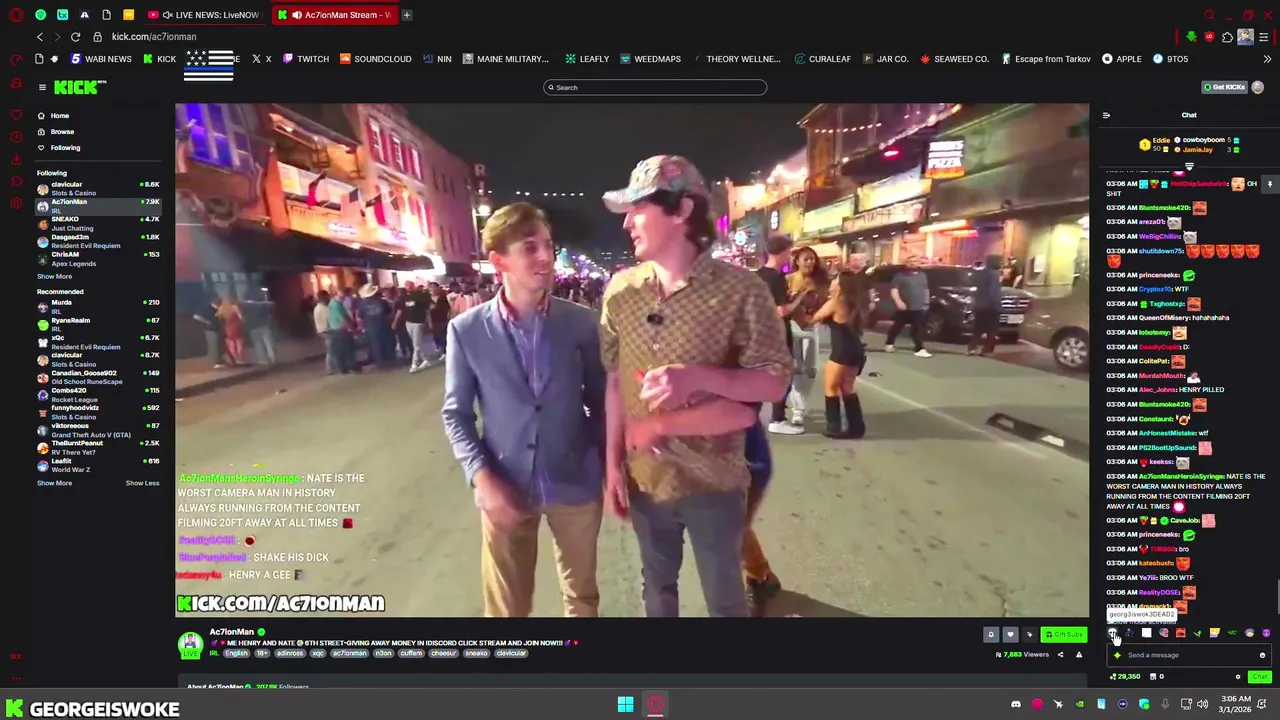Image resolution: width=1280 pixels, height=720 pixels.
Task: Expand Show More under Recommended list
Action: click(x=54, y=483)
